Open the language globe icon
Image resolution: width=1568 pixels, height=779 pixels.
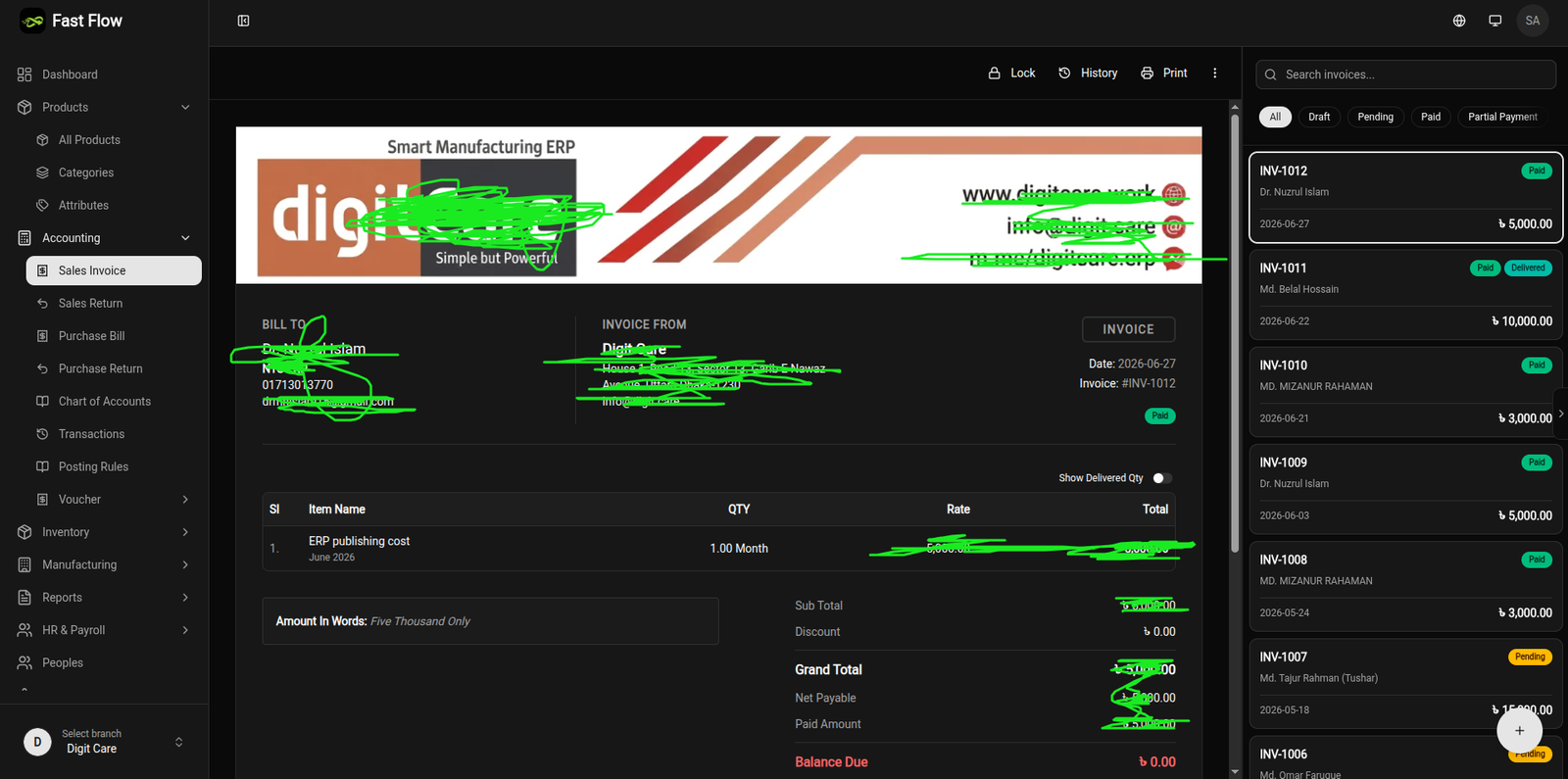1459,21
